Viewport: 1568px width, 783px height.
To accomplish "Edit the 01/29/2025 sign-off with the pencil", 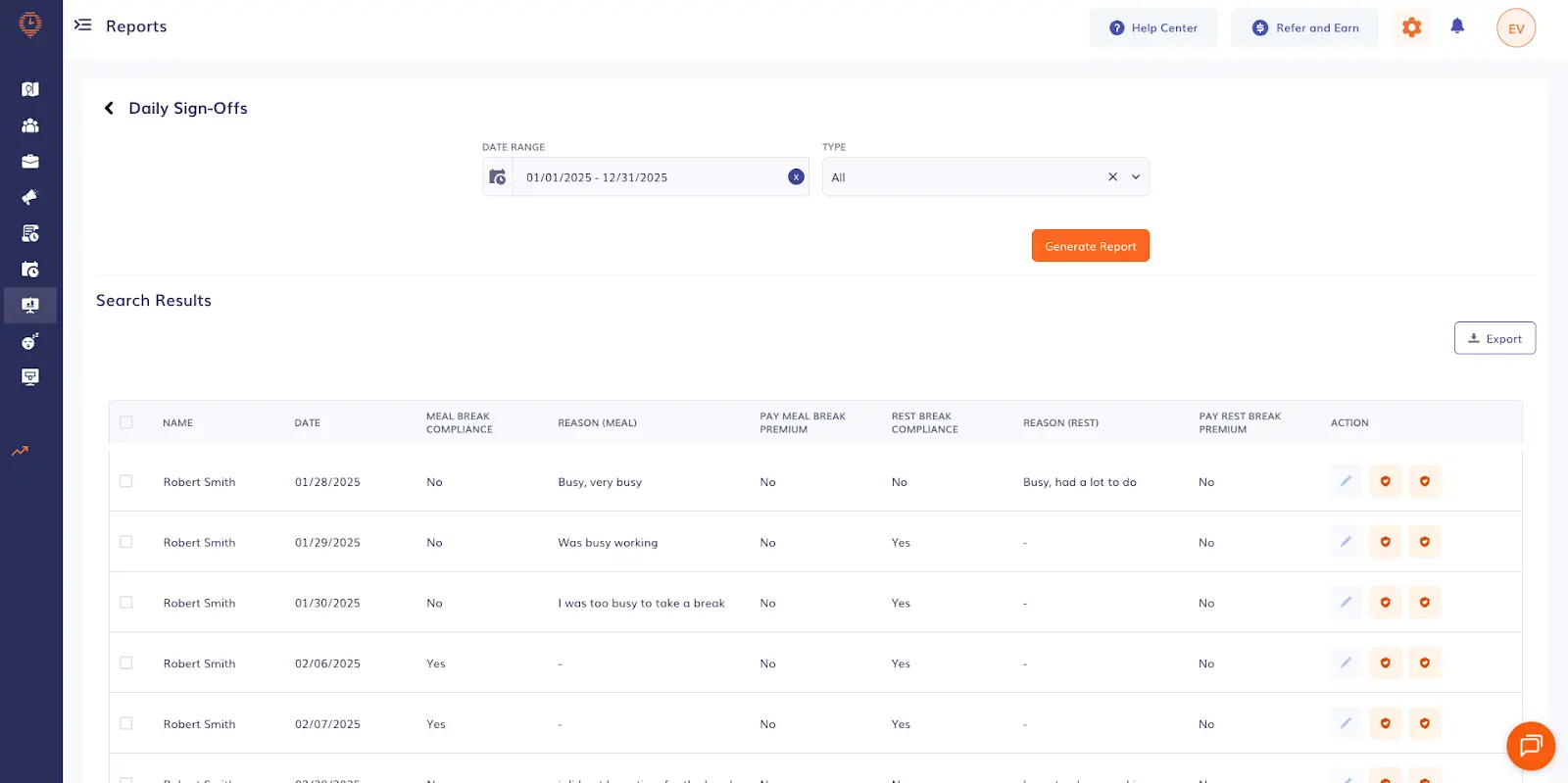I will 1346,542.
